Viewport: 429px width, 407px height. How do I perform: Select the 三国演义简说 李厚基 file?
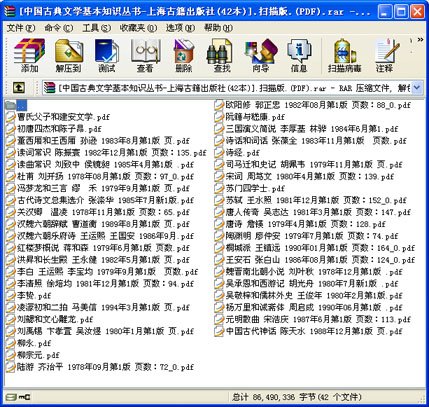(306, 129)
